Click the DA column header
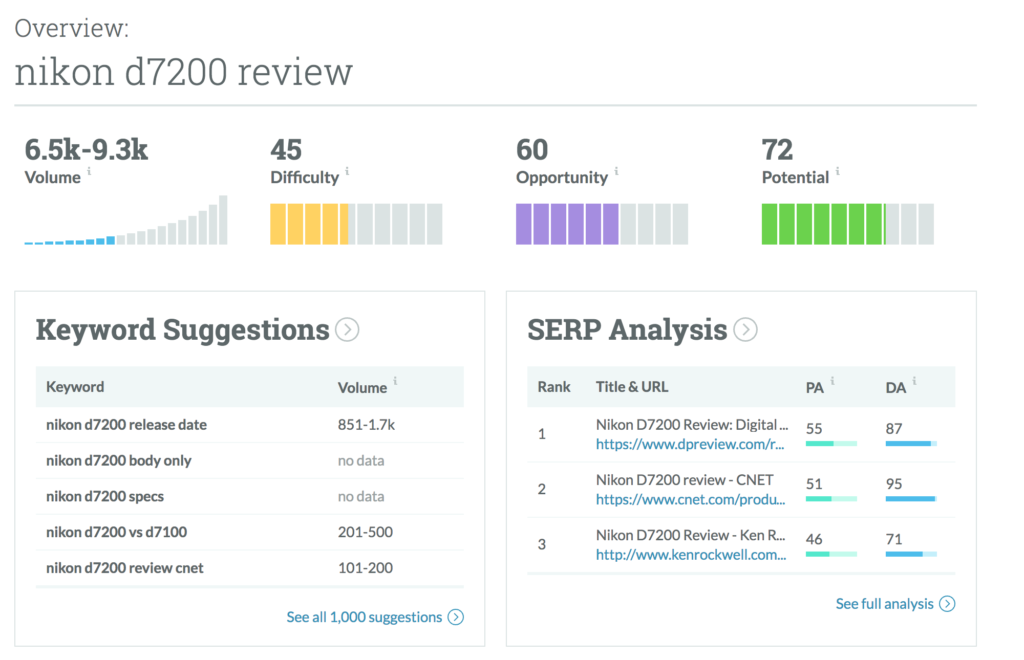The width and height of the screenshot is (1024, 660). pyautogui.click(x=895, y=388)
